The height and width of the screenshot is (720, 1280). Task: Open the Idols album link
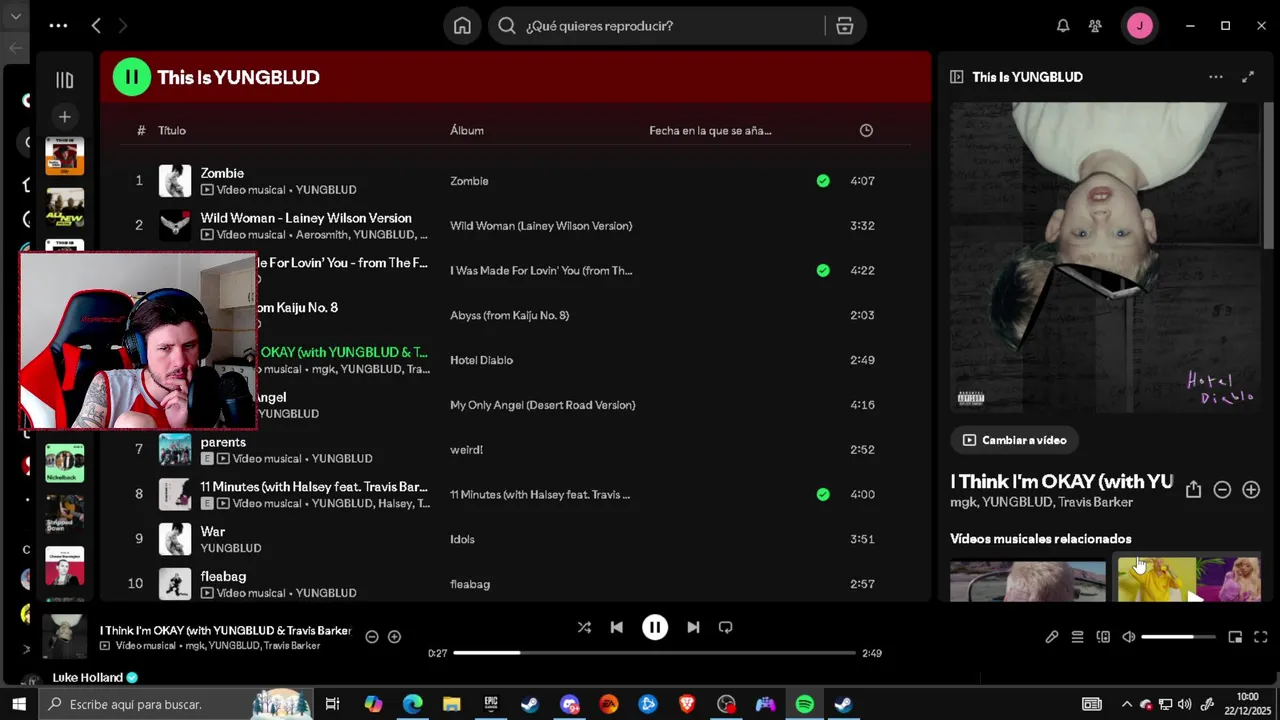[462, 539]
